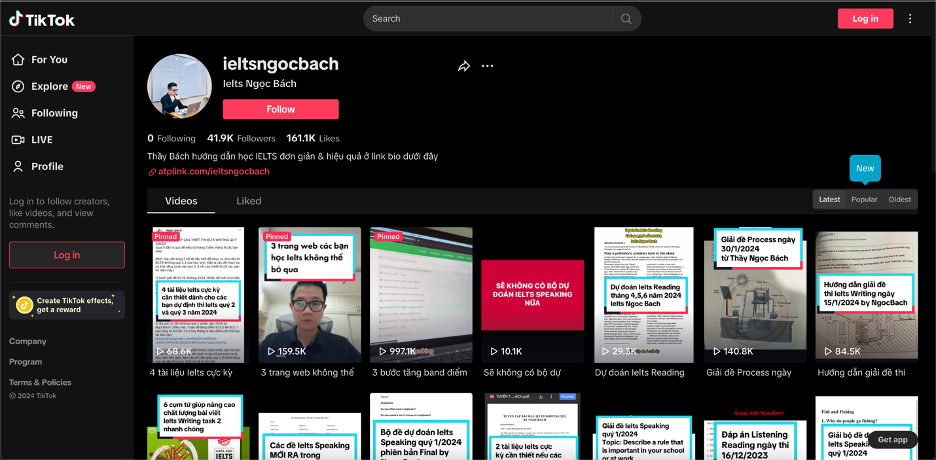Click the Explore compass icon
The image size is (936, 460).
tap(19, 87)
